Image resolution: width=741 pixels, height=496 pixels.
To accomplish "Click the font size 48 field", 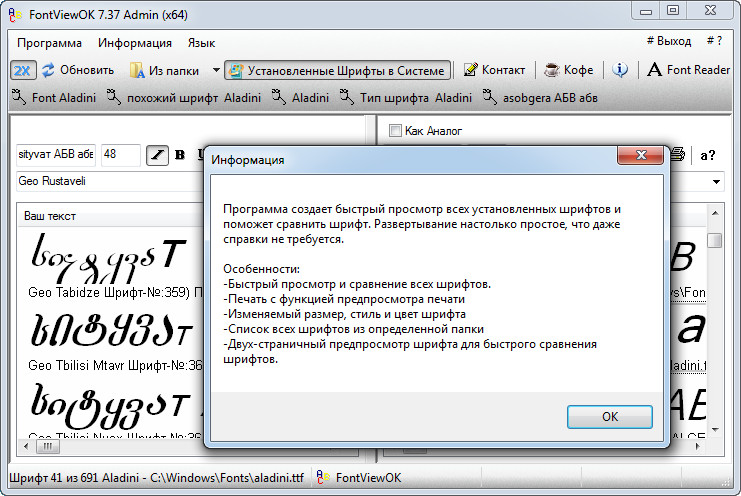I will [121, 154].
